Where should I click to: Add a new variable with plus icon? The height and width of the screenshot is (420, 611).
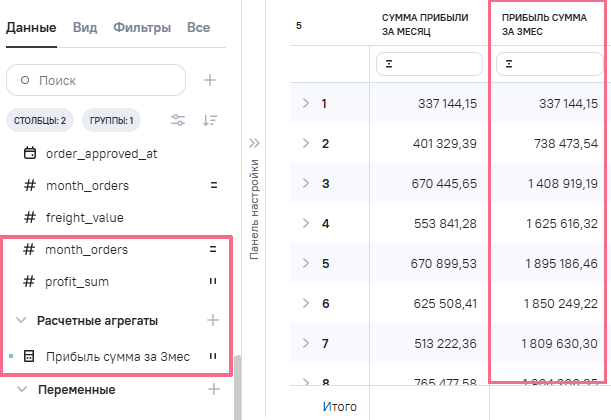point(212,389)
